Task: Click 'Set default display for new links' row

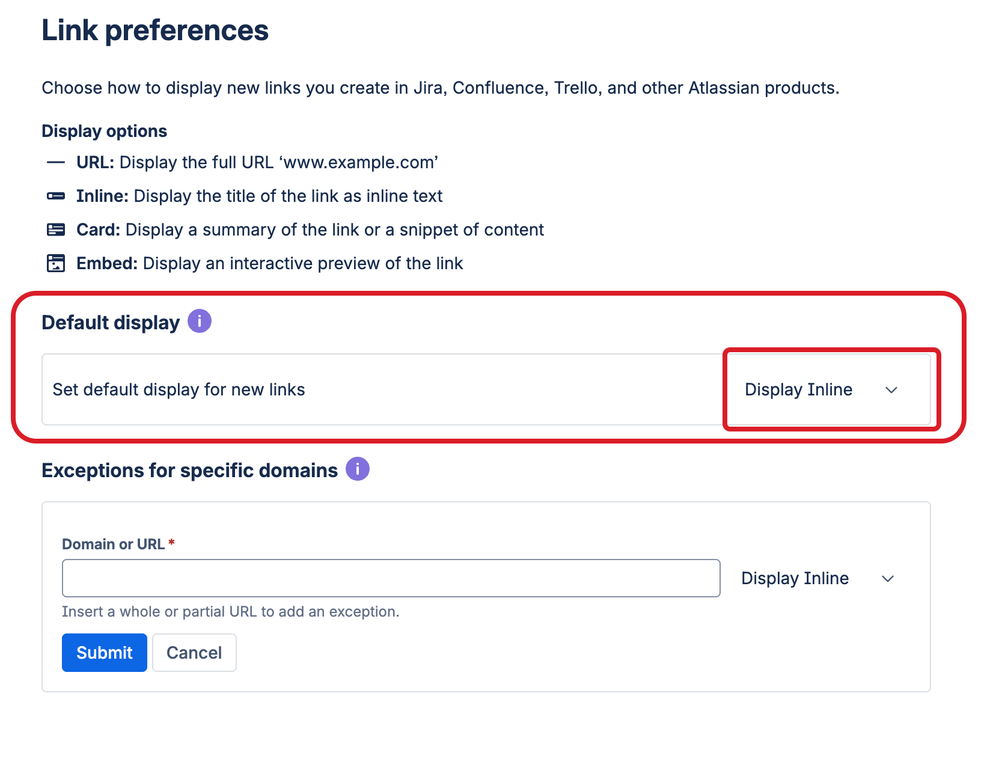Action: point(179,390)
